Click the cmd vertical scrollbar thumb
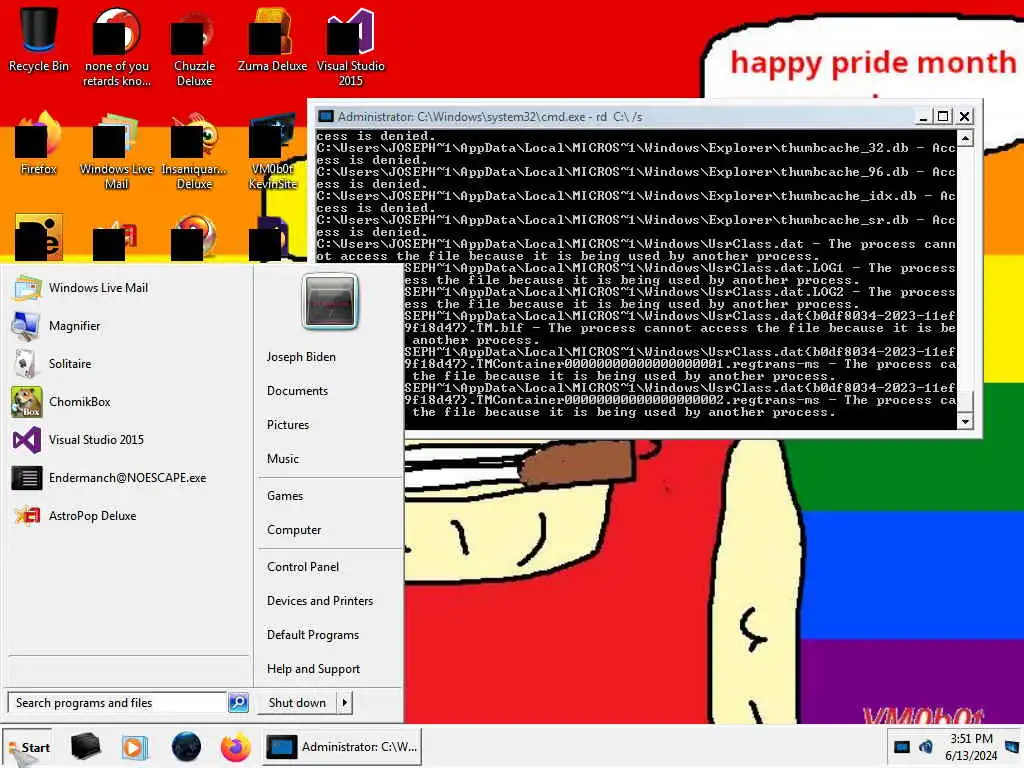This screenshot has width=1024, height=768. click(x=965, y=401)
